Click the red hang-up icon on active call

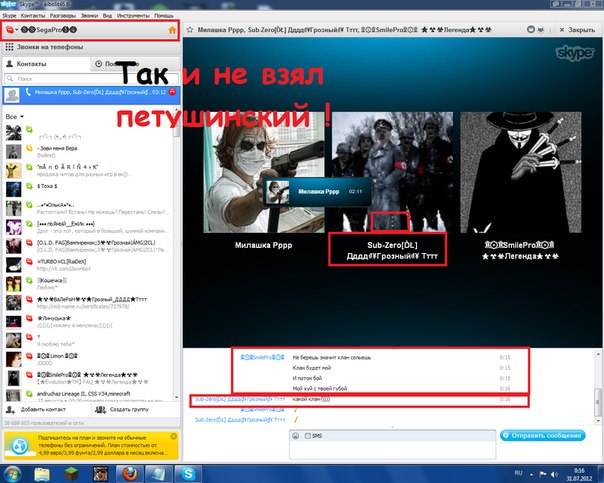174,94
